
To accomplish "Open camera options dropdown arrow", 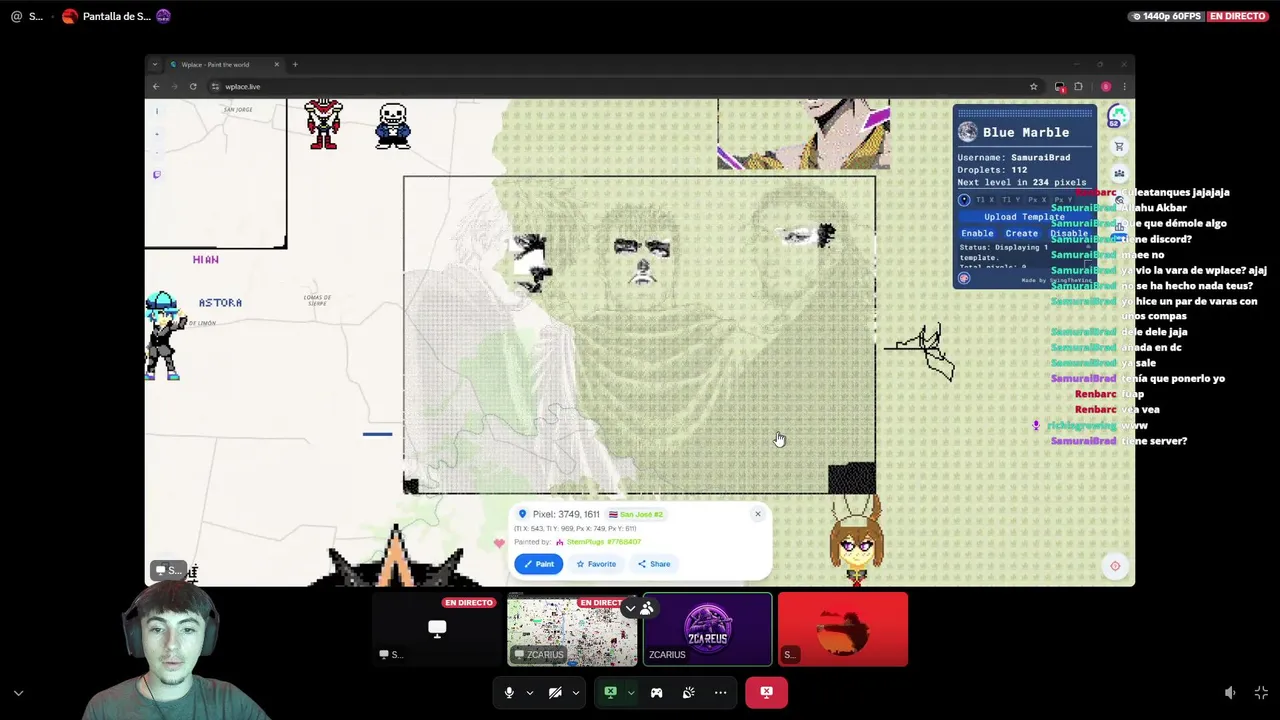I will tap(576, 692).
